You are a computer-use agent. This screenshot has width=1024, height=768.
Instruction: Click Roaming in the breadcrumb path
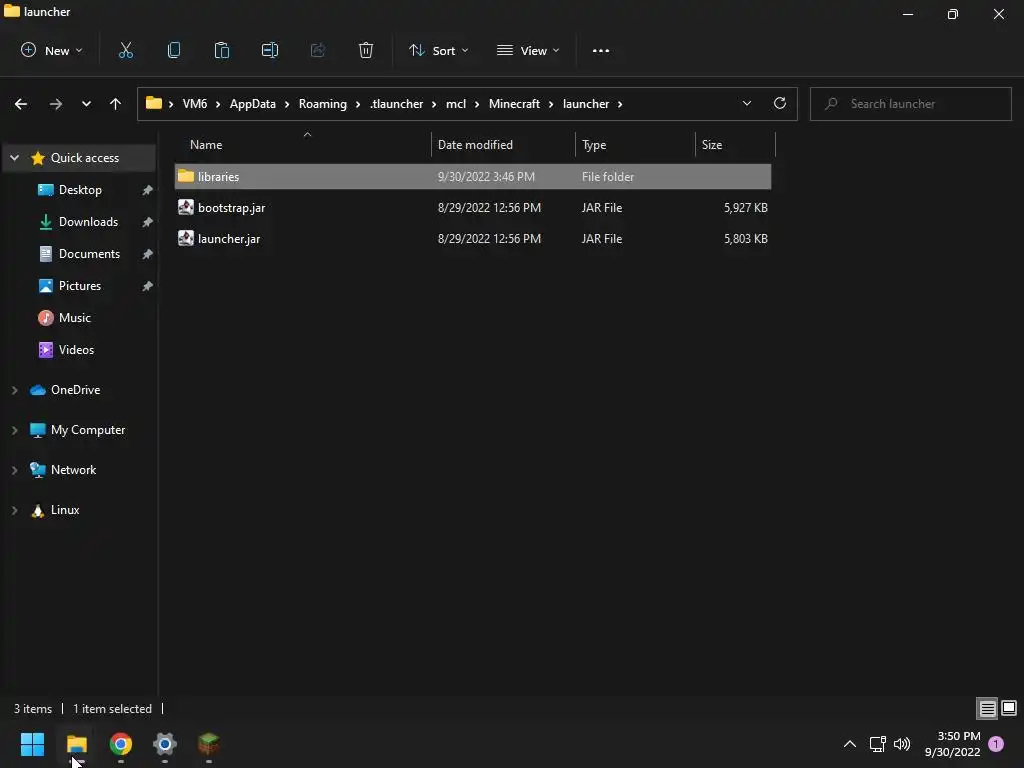(323, 104)
